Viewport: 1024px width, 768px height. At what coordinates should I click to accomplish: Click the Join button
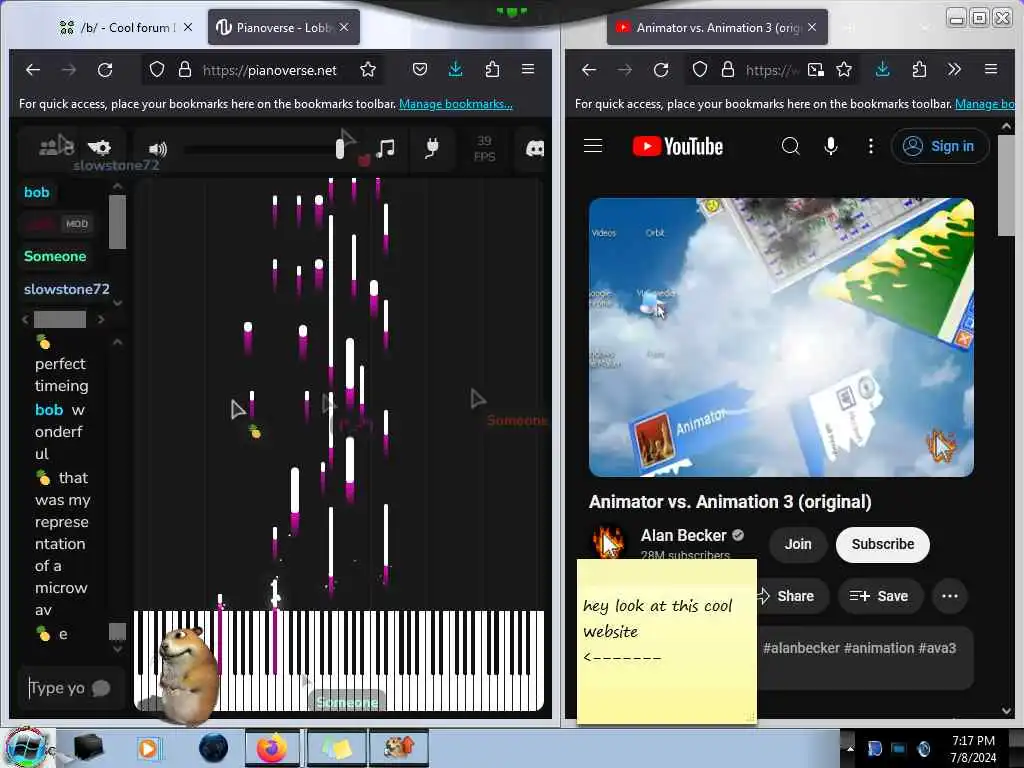tap(798, 544)
